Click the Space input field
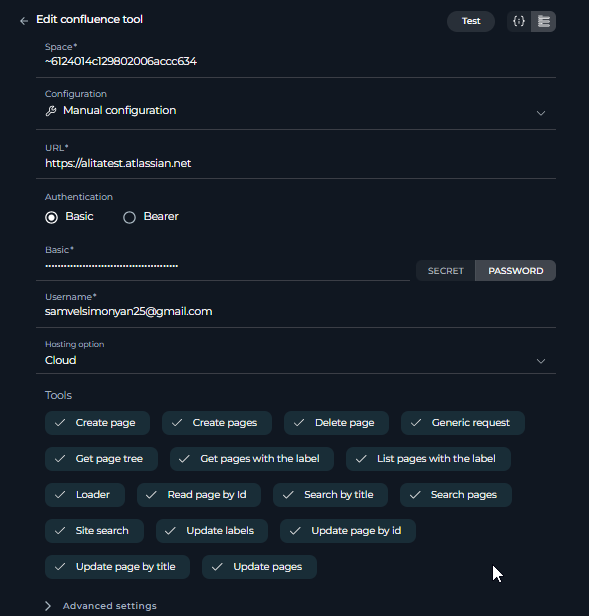 296,61
